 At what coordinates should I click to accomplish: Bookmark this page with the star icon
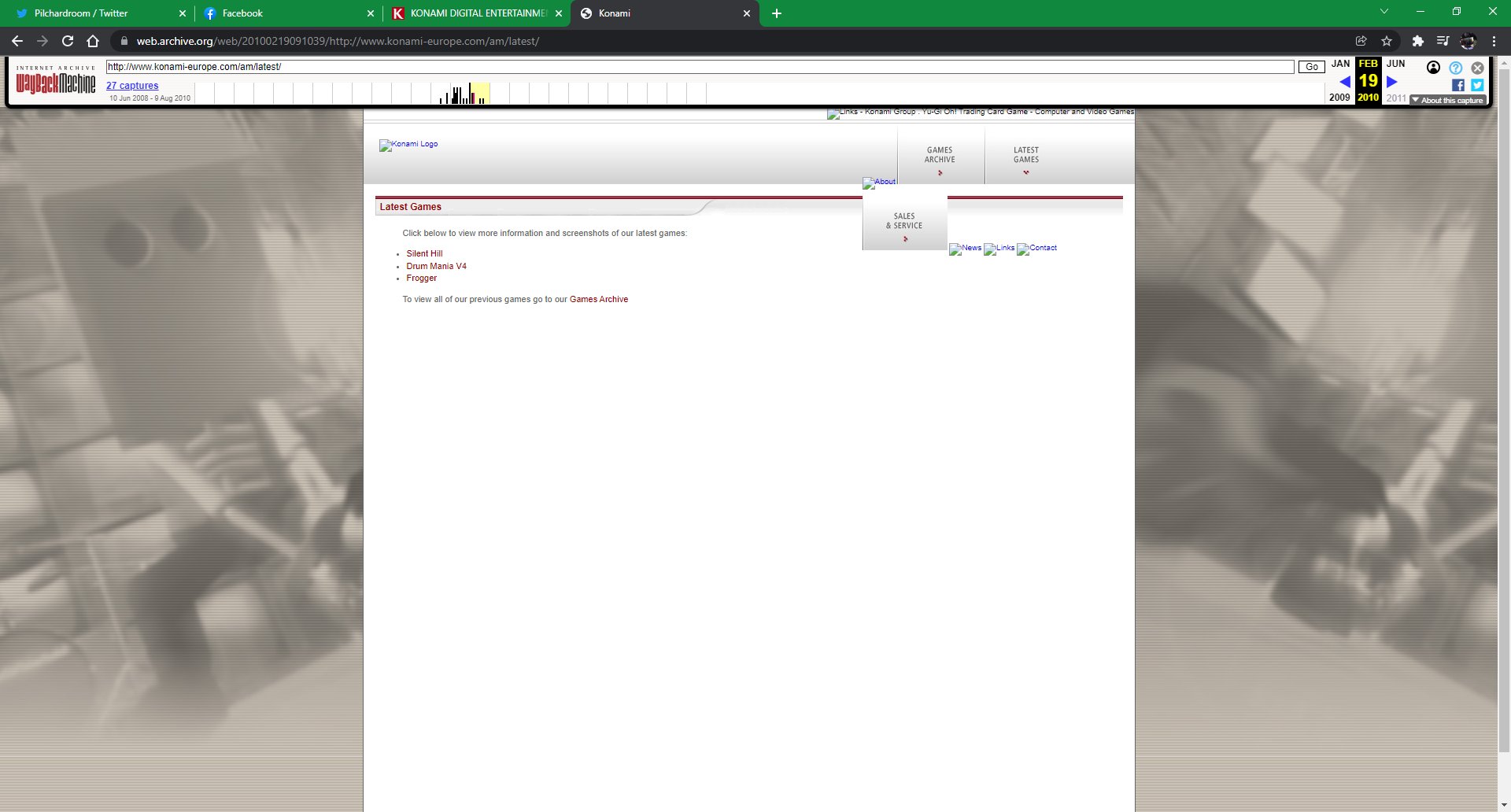(1387, 41)
